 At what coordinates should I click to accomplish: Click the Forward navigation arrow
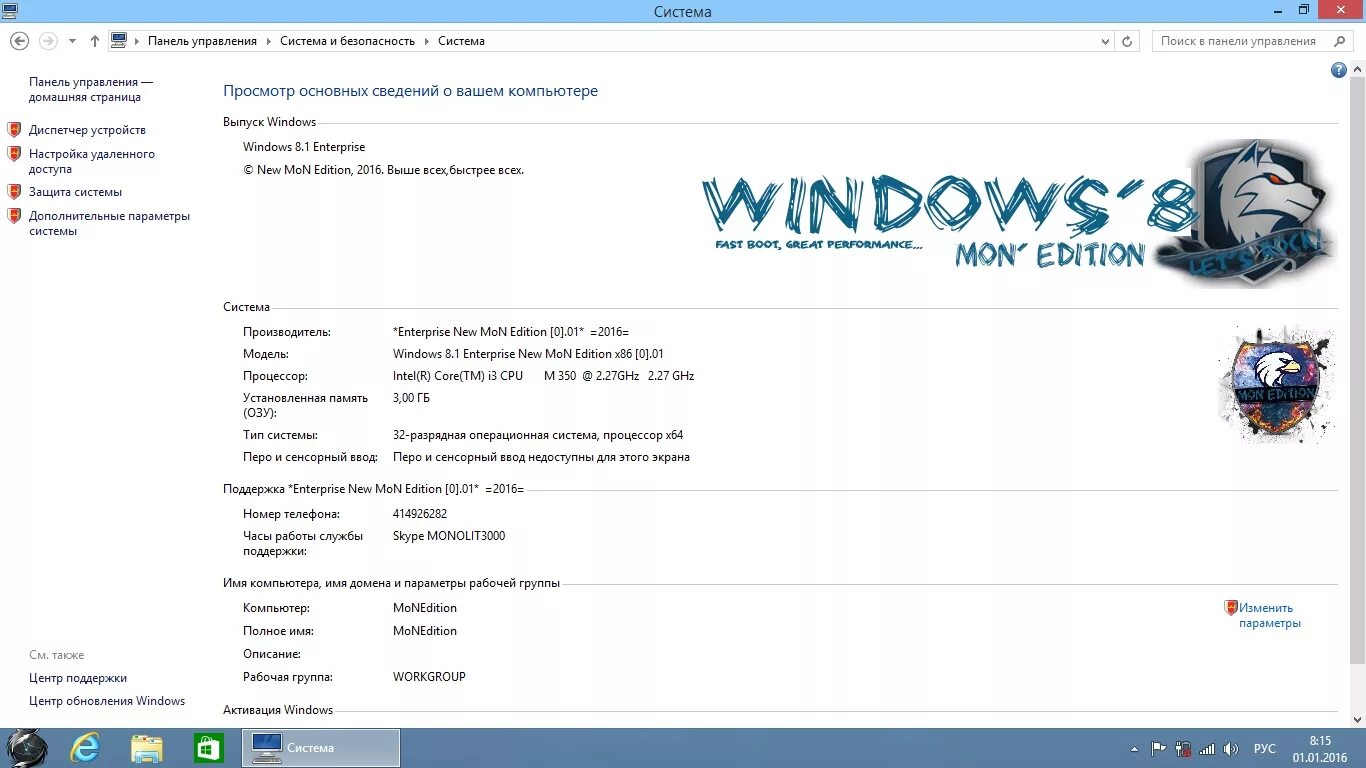[48, 41]
